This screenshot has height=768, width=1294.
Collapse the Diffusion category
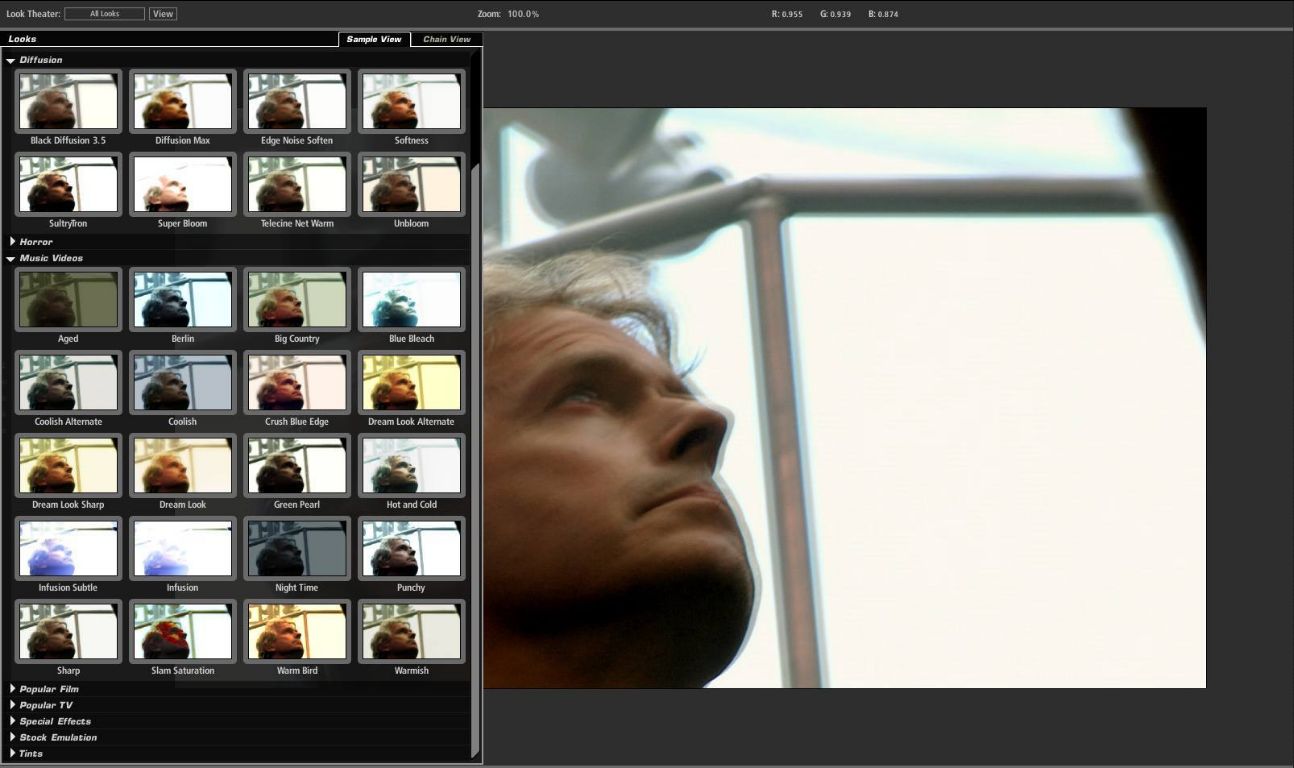[x=10, y=60]
